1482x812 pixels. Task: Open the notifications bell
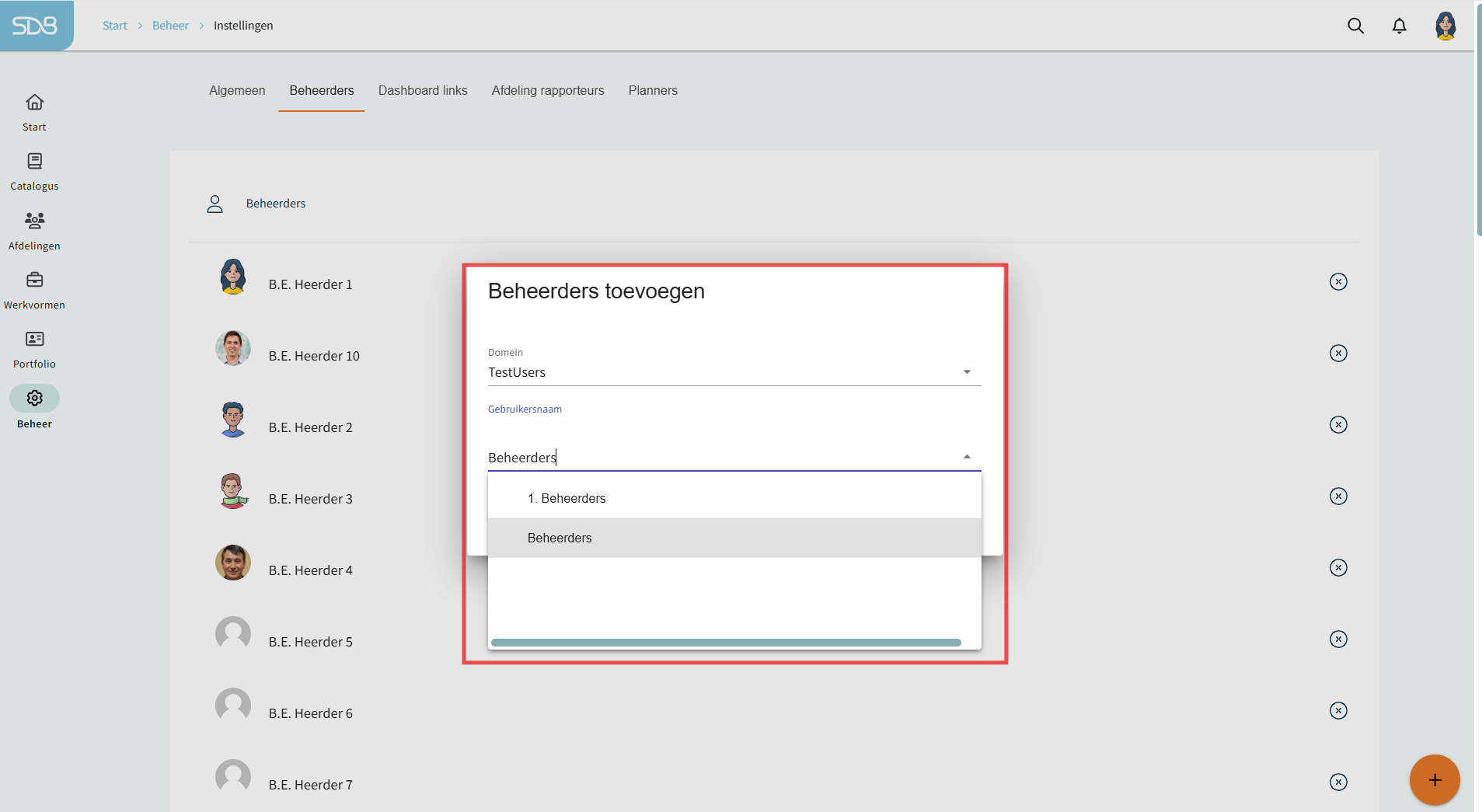pos(1399,26)
